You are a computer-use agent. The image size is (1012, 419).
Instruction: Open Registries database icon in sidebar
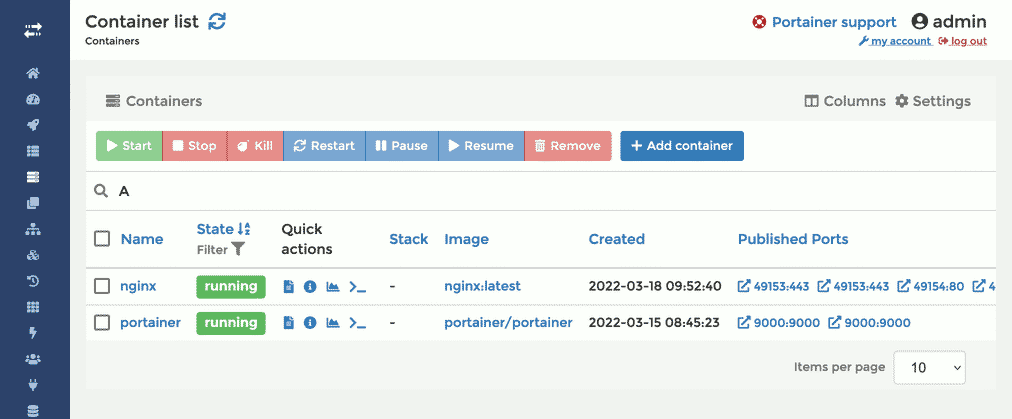pos(33,411)
